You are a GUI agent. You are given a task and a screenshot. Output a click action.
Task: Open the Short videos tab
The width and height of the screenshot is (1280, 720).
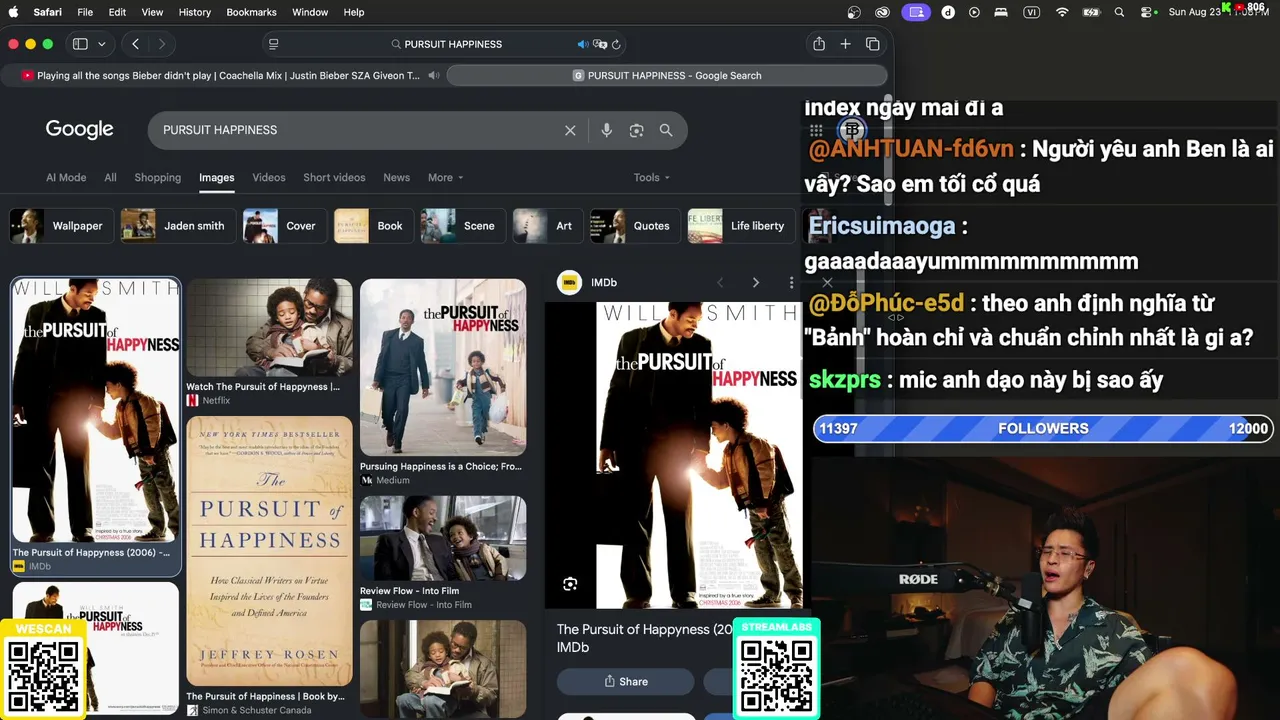pos(334,177)
